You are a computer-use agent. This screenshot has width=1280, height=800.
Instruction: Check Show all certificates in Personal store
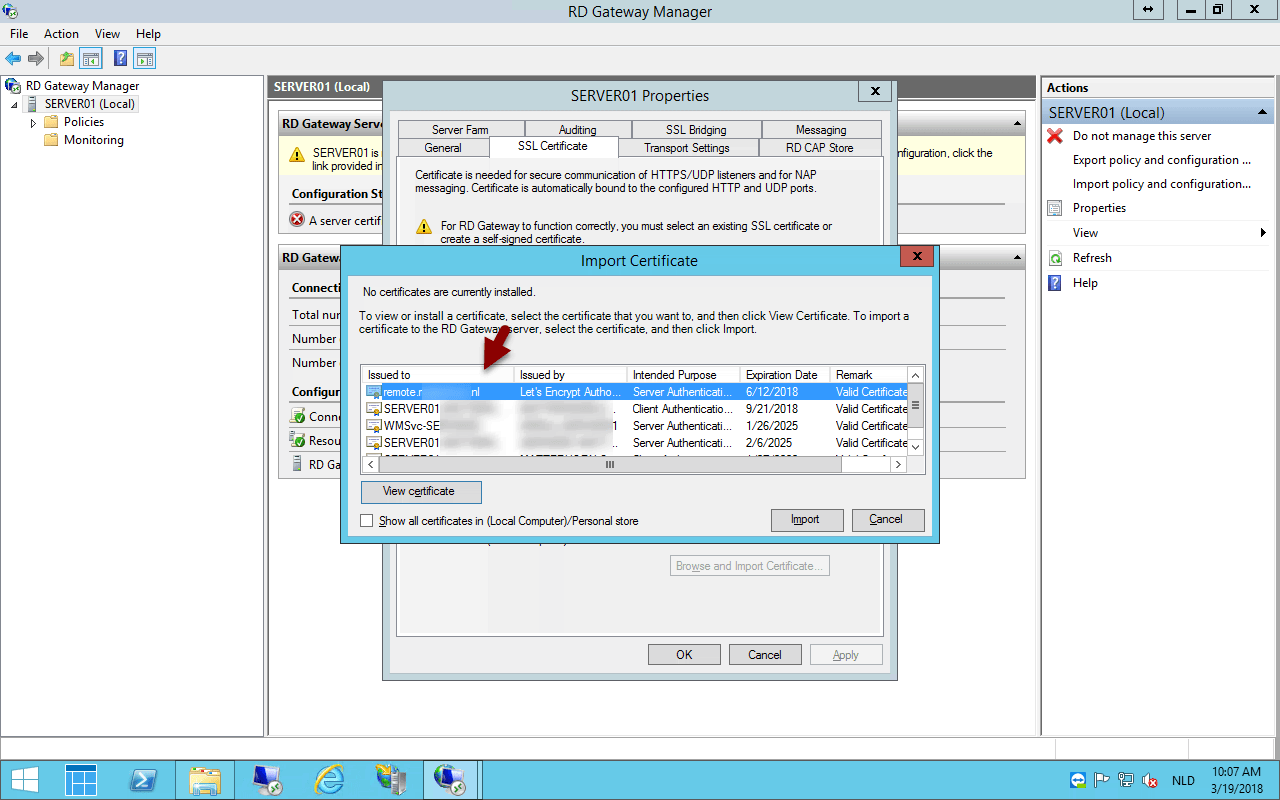pos(367,521)
